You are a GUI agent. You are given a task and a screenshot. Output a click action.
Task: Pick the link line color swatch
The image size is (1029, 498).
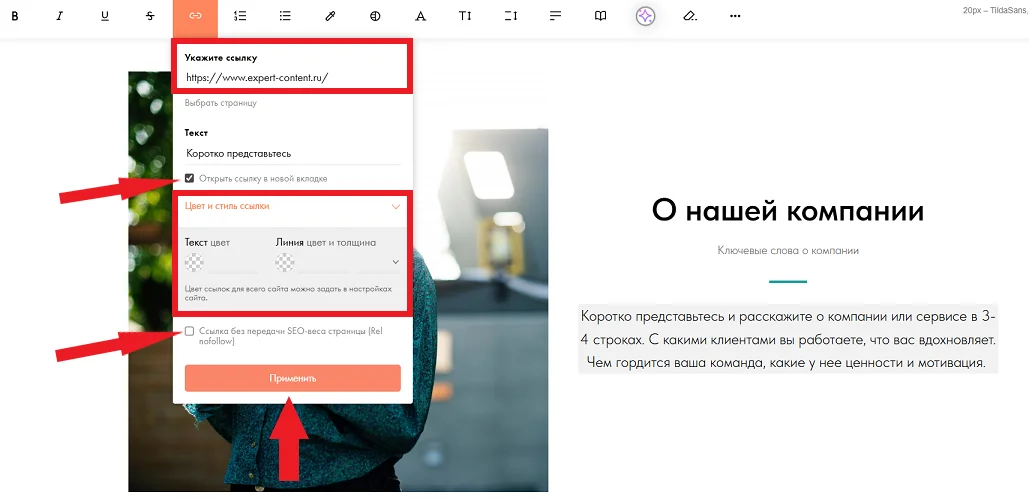(x=285, y=263)
